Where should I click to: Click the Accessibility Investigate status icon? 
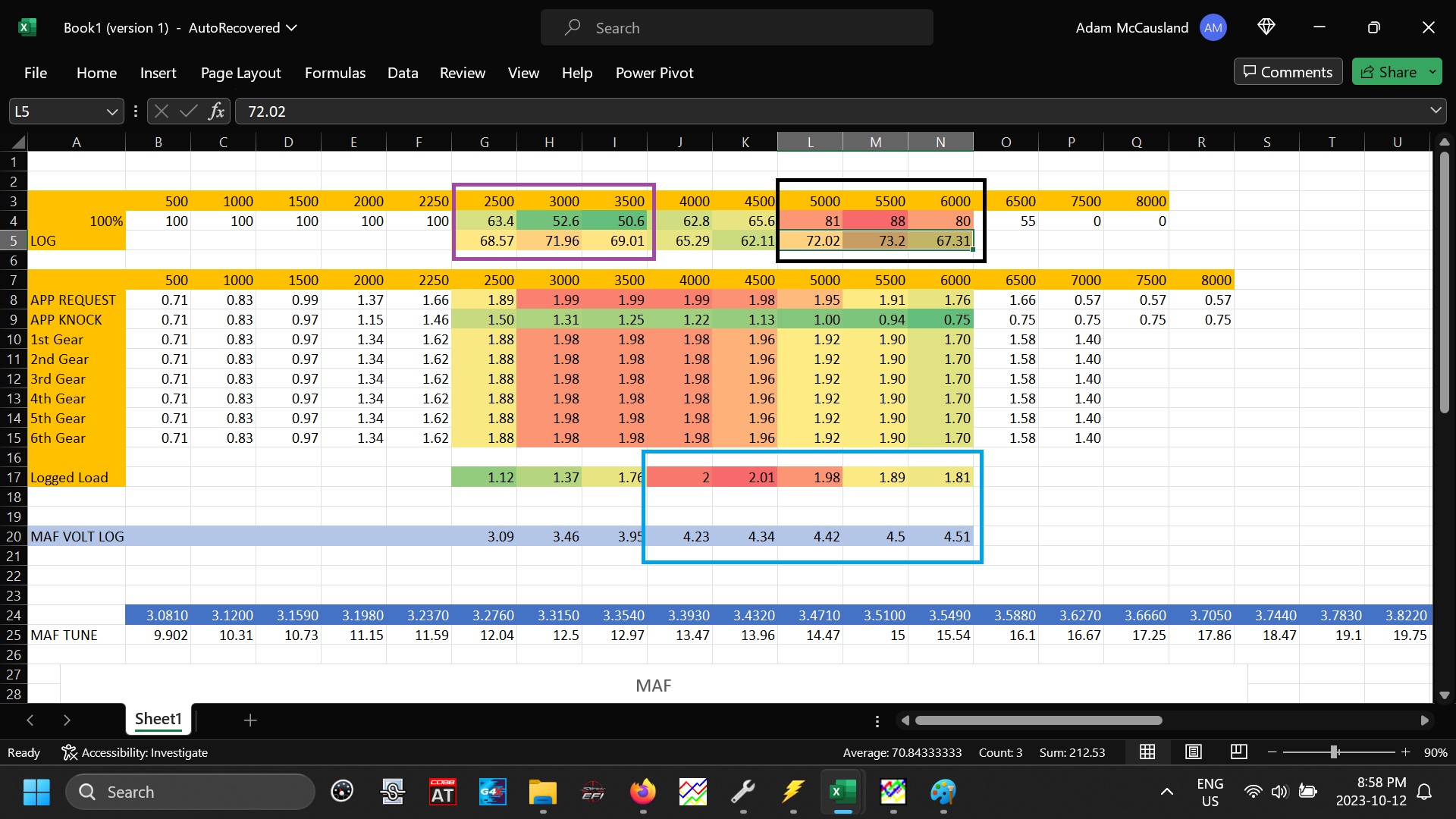tap(70, 752)
